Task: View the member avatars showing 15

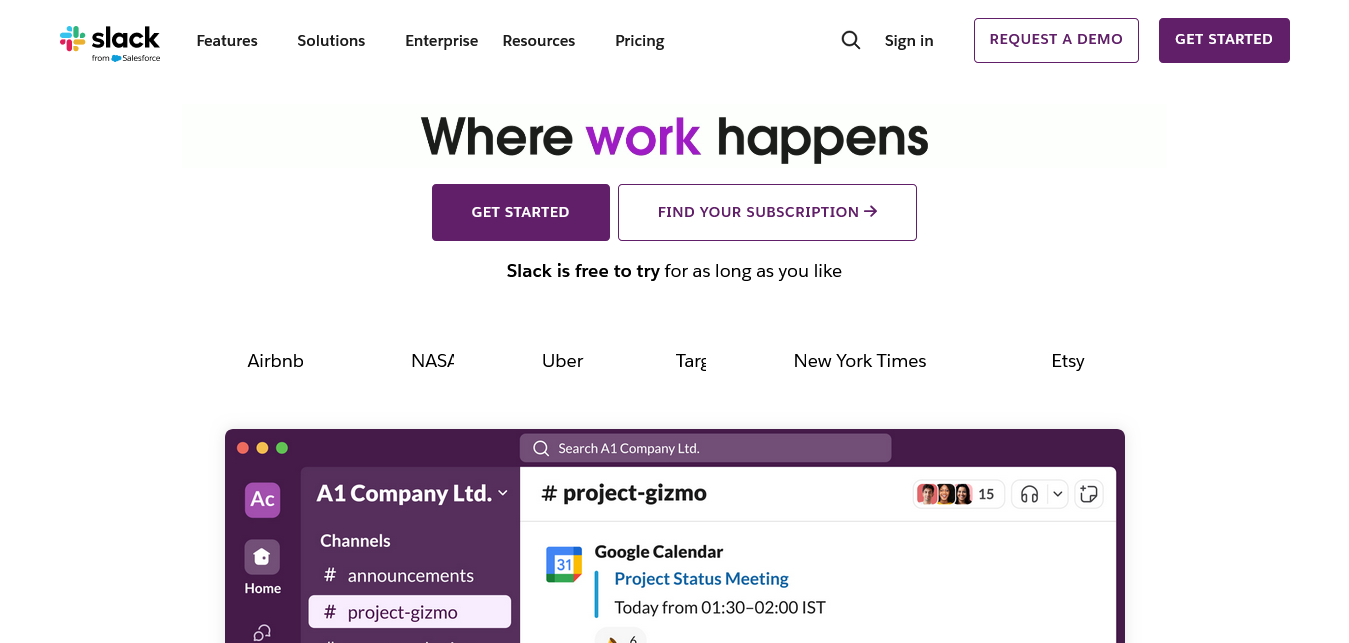Action: click(x=957, y=494)
